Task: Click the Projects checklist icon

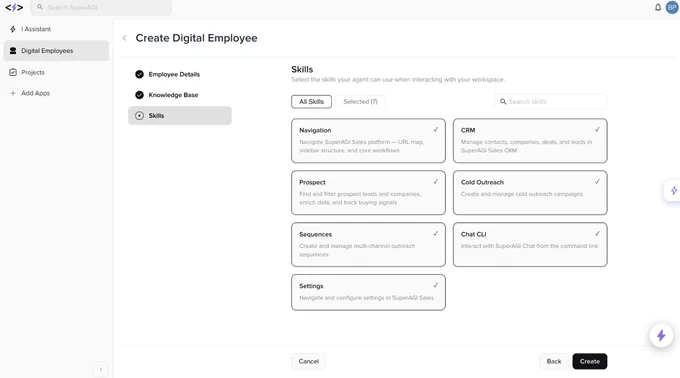Action: (13, 72)
